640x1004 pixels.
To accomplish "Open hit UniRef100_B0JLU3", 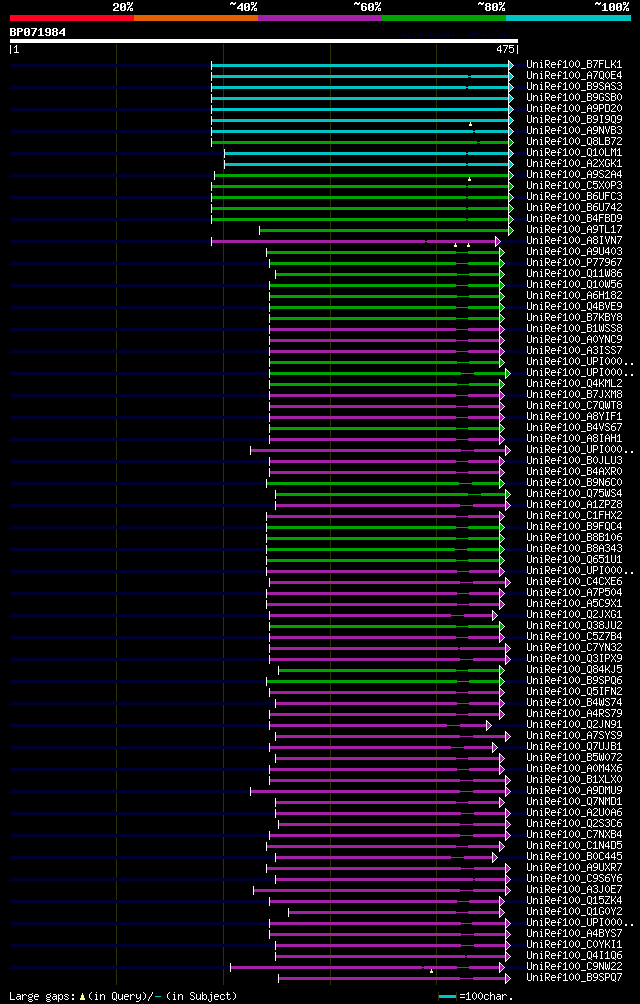I will 573,461.
